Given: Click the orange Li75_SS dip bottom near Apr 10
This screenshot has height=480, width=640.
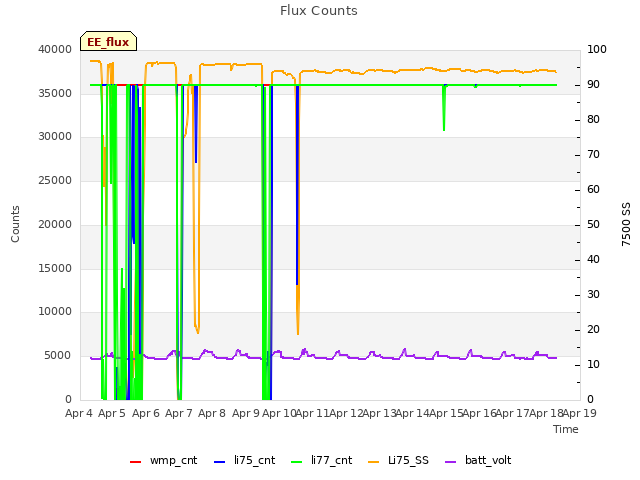Looking at the screenshot, I should 298,333.
